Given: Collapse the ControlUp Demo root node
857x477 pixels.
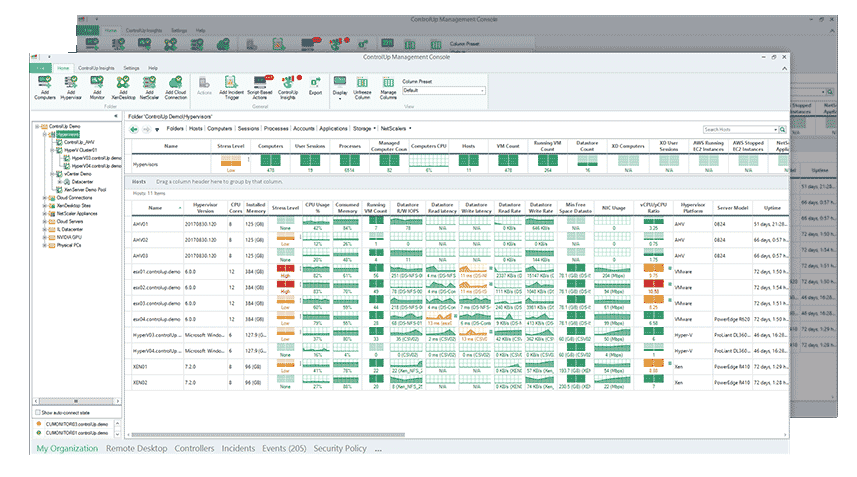Looking at the screenshot, I should pyautogui.click(x=38, y=126).
